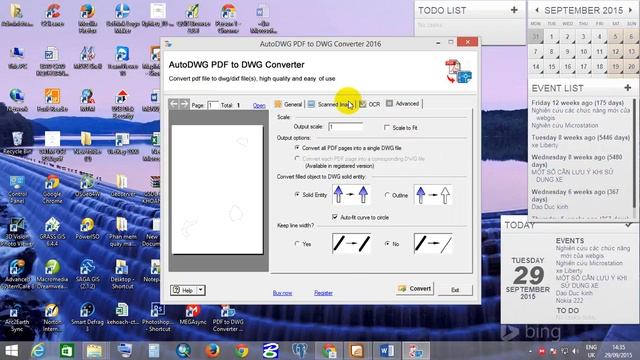Launch Advanced SystemCare shortcut

(17, 274)
